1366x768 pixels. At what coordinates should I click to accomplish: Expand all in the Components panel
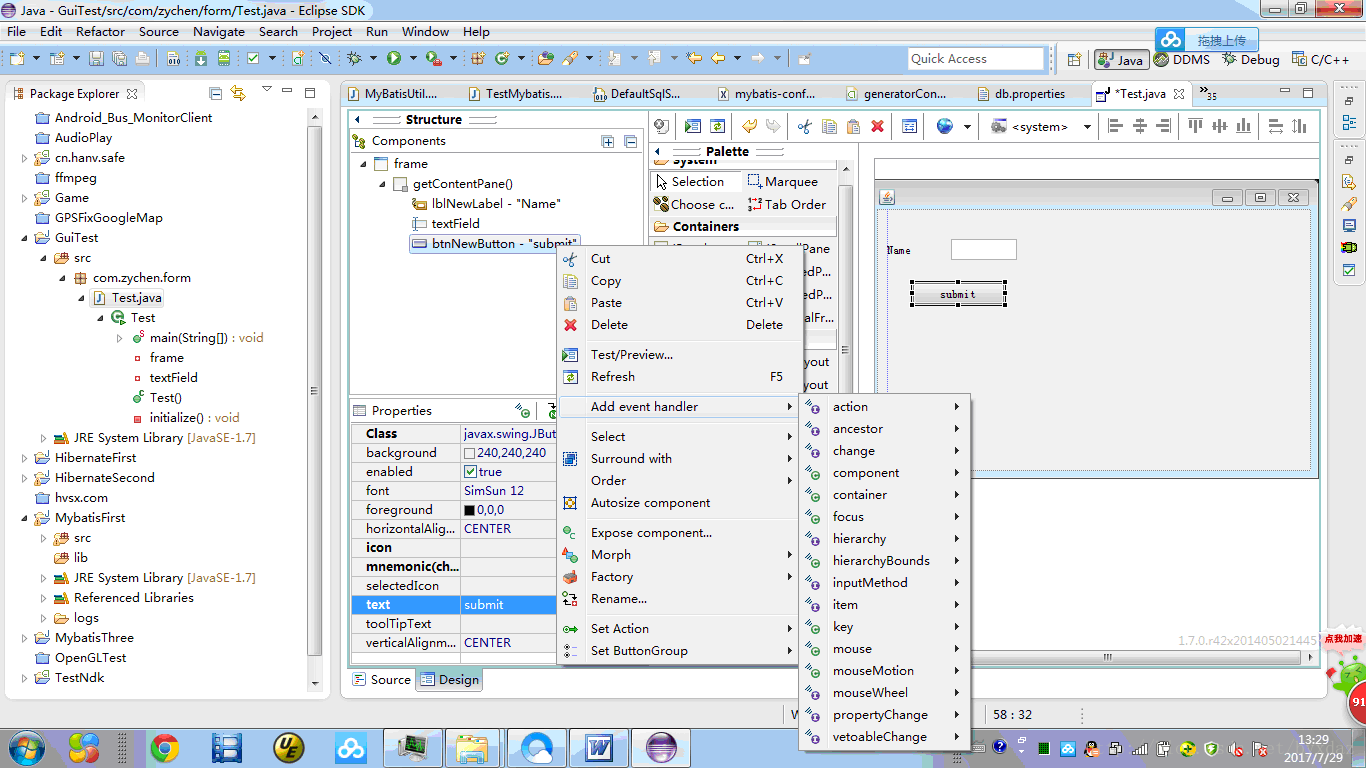tap(608, 141)
